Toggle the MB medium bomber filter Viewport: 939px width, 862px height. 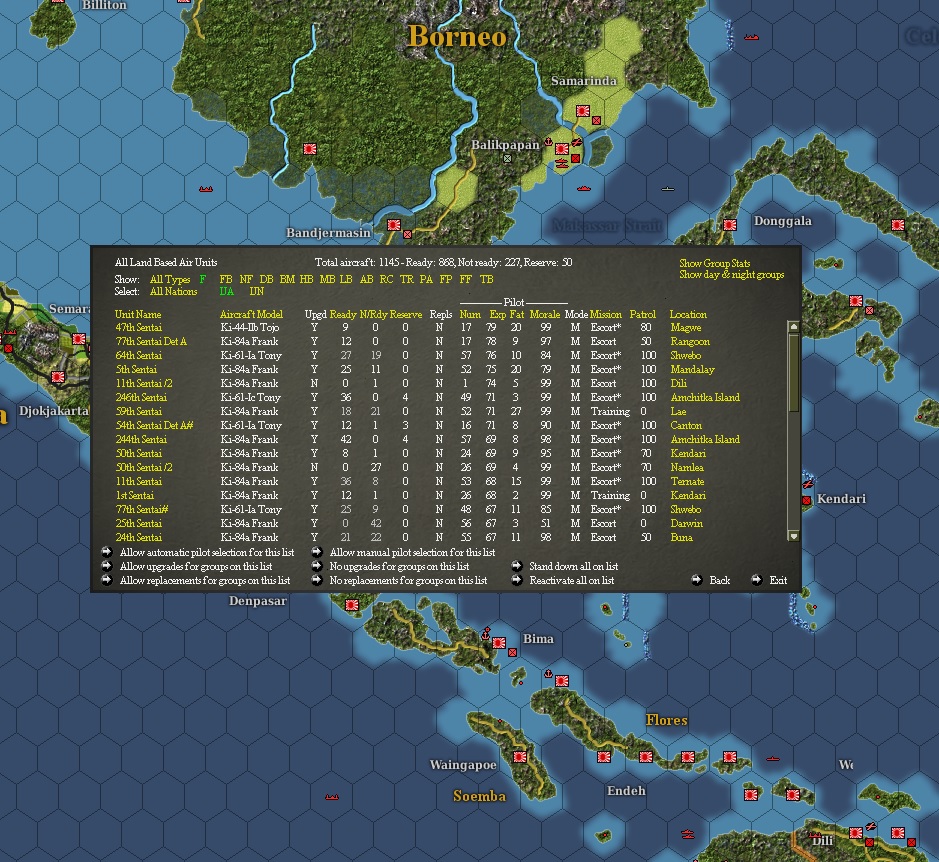click(x=327, y=279)
